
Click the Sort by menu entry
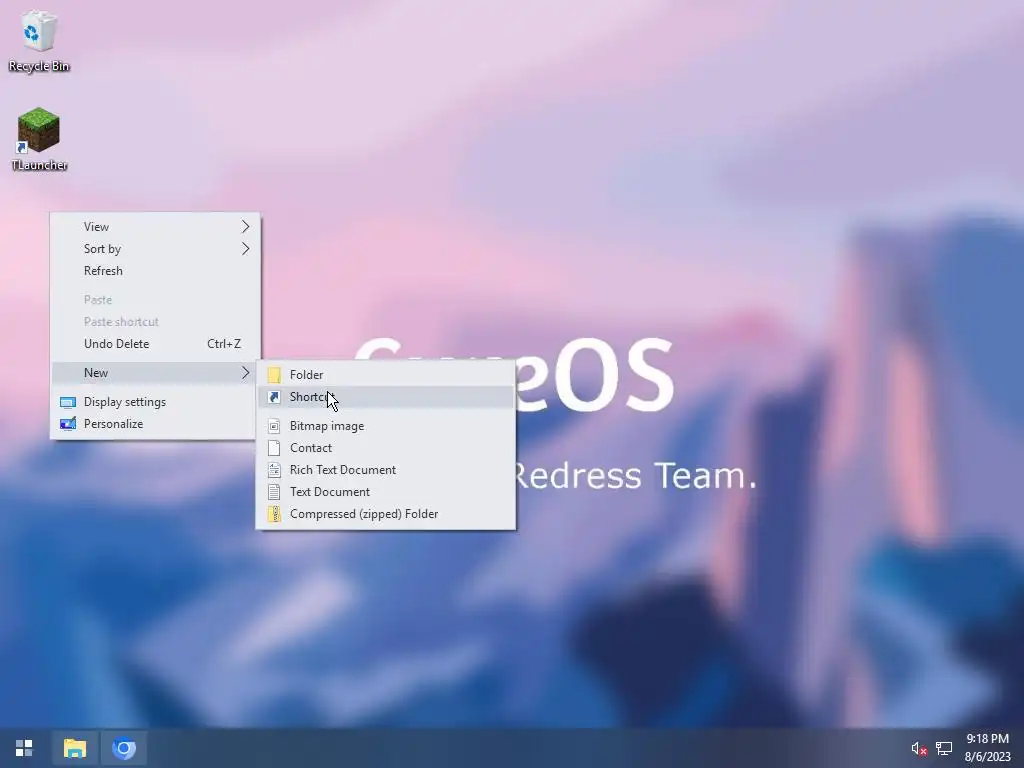(155, 249)
